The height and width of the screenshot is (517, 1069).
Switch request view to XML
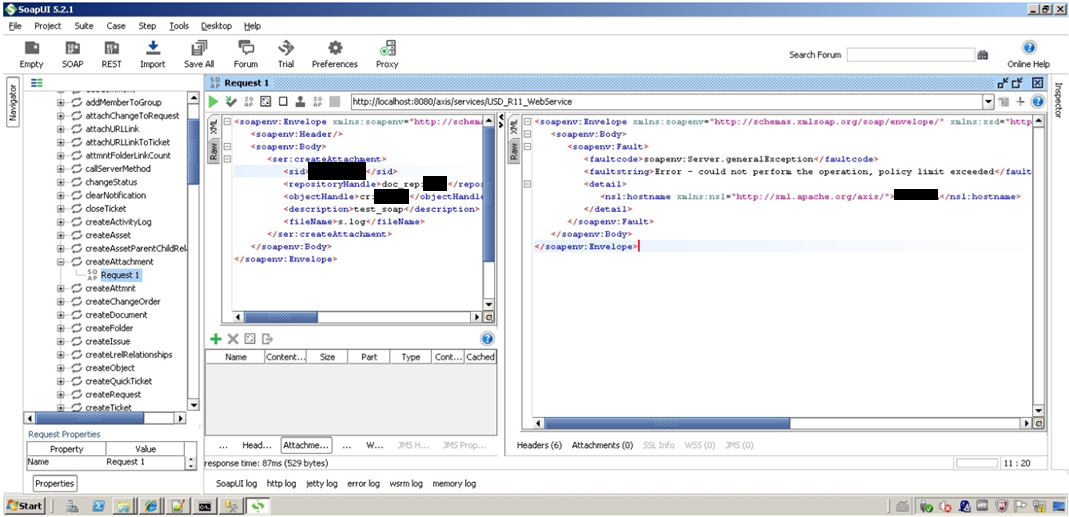tap(213, 127)
